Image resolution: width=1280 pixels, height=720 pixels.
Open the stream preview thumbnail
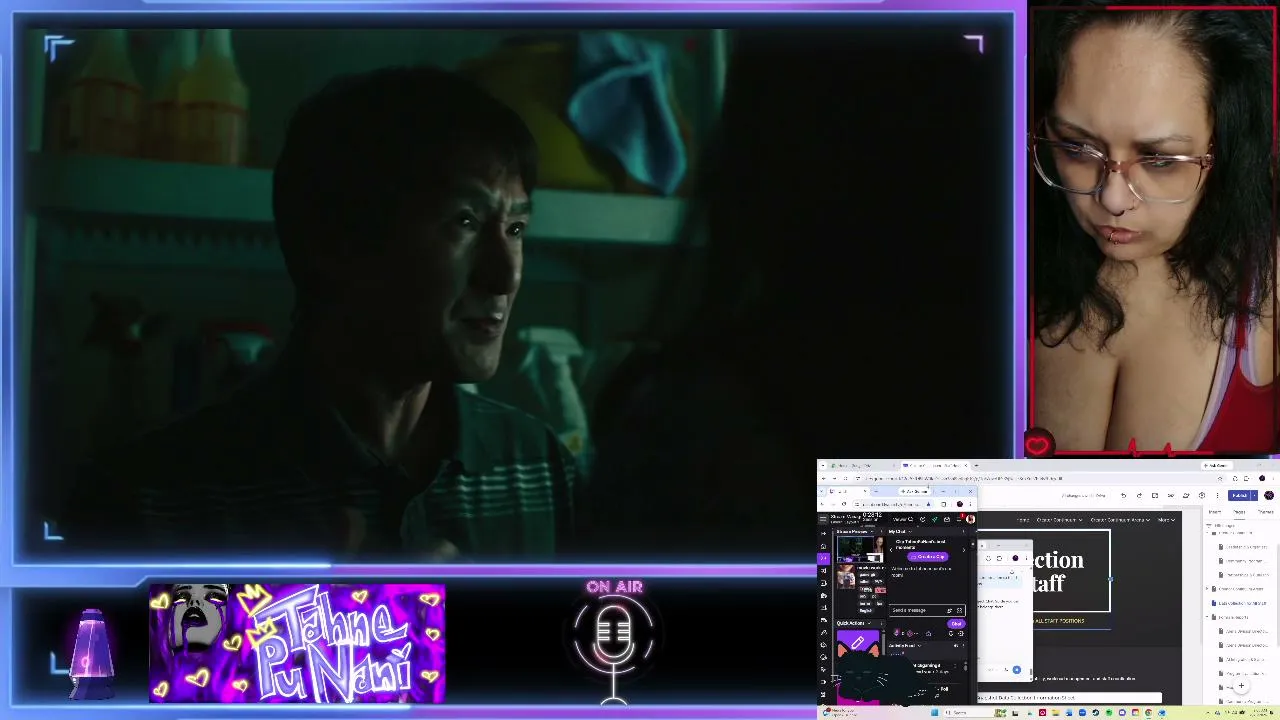(x=859, y=549)
